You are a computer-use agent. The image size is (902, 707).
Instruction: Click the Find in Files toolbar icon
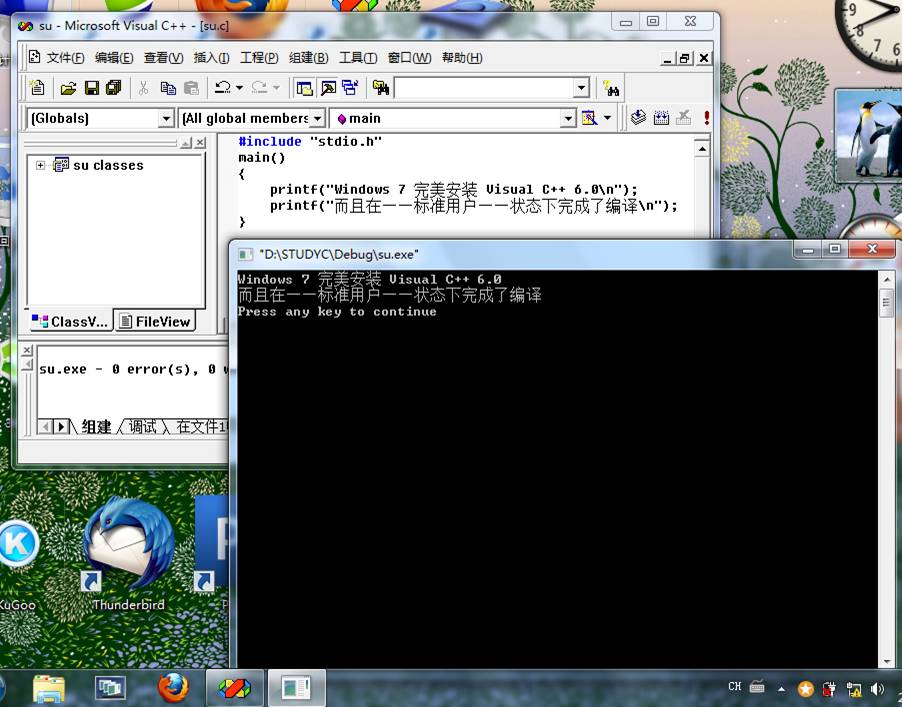380,88
